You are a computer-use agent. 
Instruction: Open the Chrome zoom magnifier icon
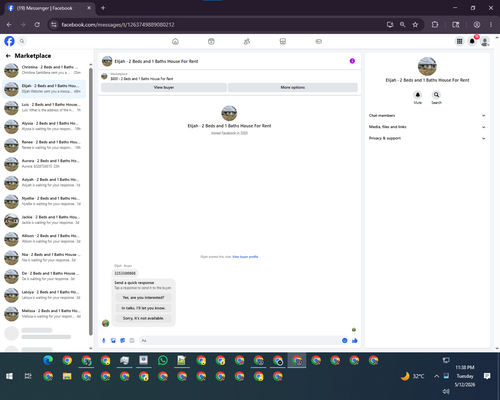pyautogui.click(x=403, y=25)
